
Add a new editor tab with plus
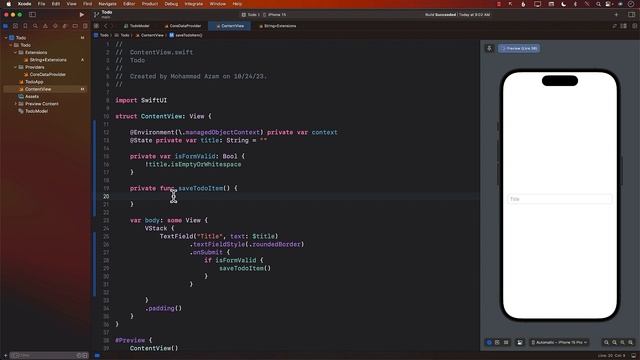(x=616, y=15)
